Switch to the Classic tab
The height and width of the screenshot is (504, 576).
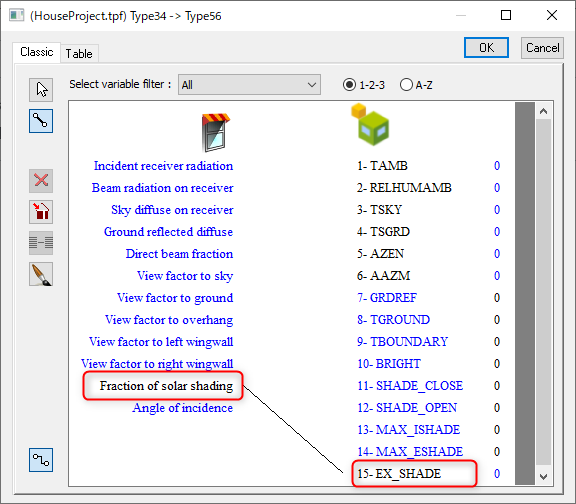point(37,52)
